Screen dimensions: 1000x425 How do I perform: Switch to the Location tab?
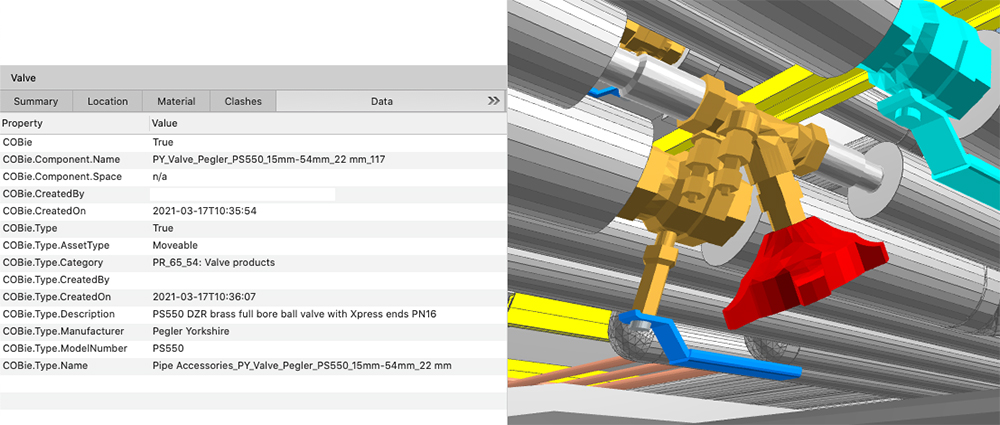click(108, 101)
